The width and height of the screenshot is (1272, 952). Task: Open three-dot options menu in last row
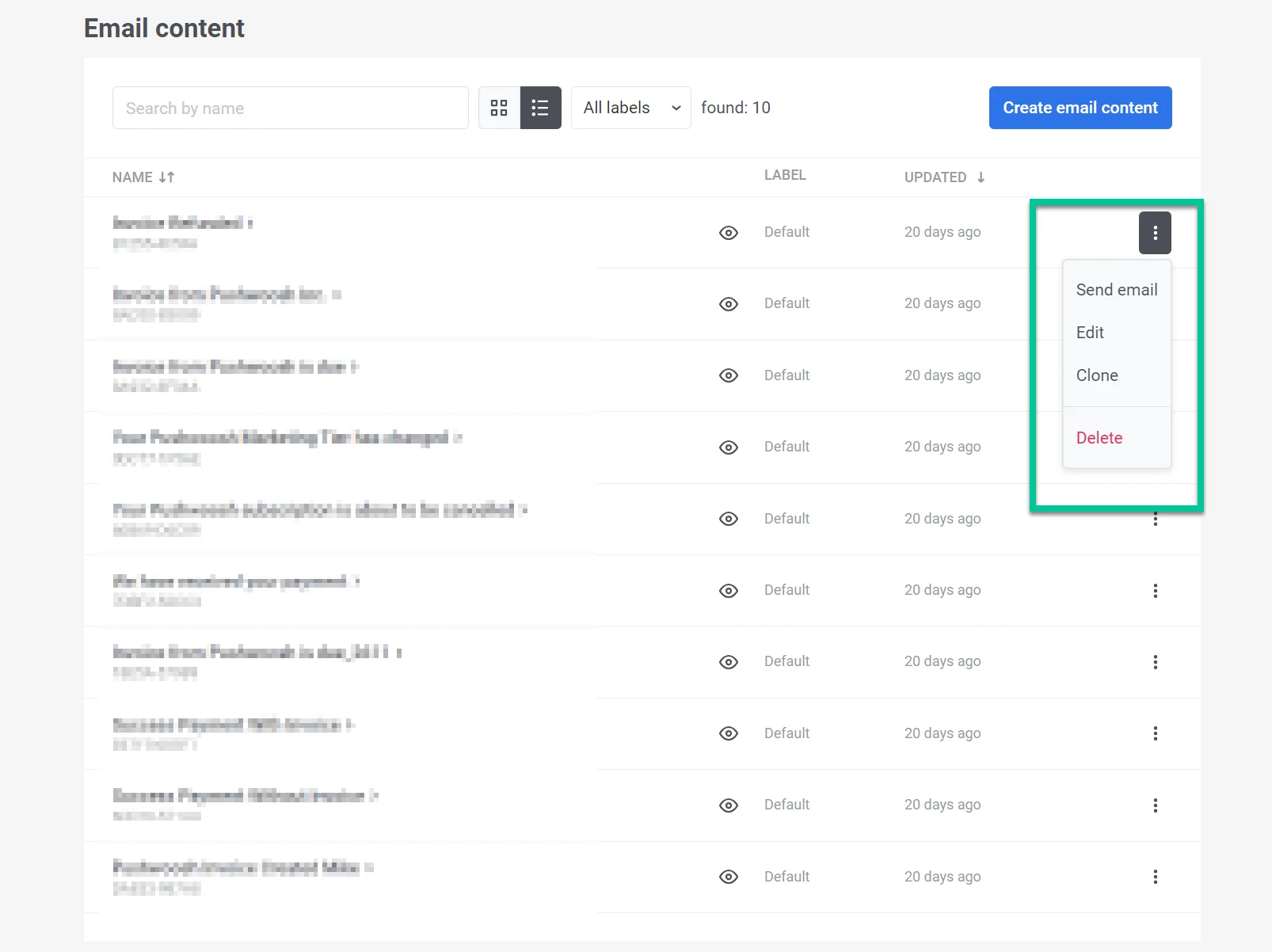pyautogui.click(x=1155, y=877)
